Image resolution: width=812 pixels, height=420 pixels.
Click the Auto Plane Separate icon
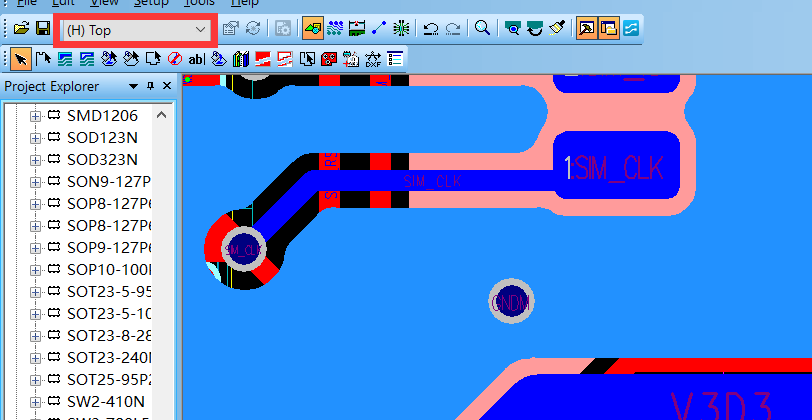pos(307,59)
